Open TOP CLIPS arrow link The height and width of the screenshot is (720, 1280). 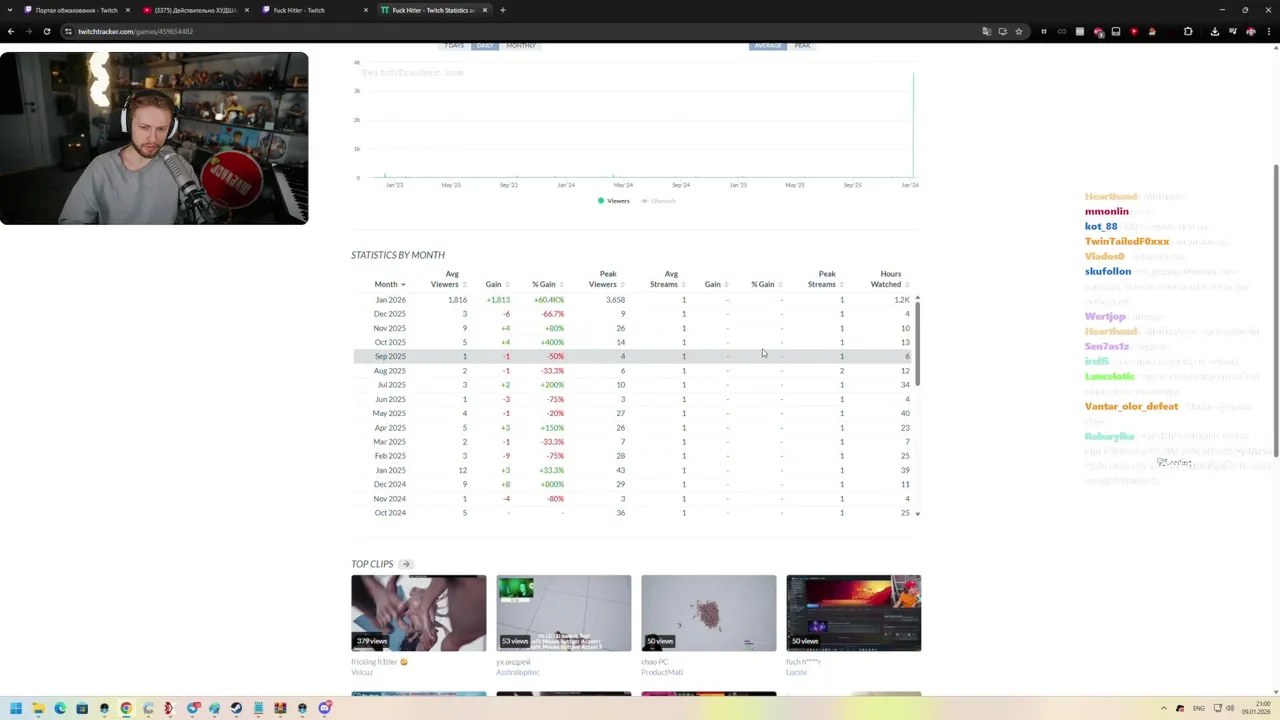click(406, 564)
